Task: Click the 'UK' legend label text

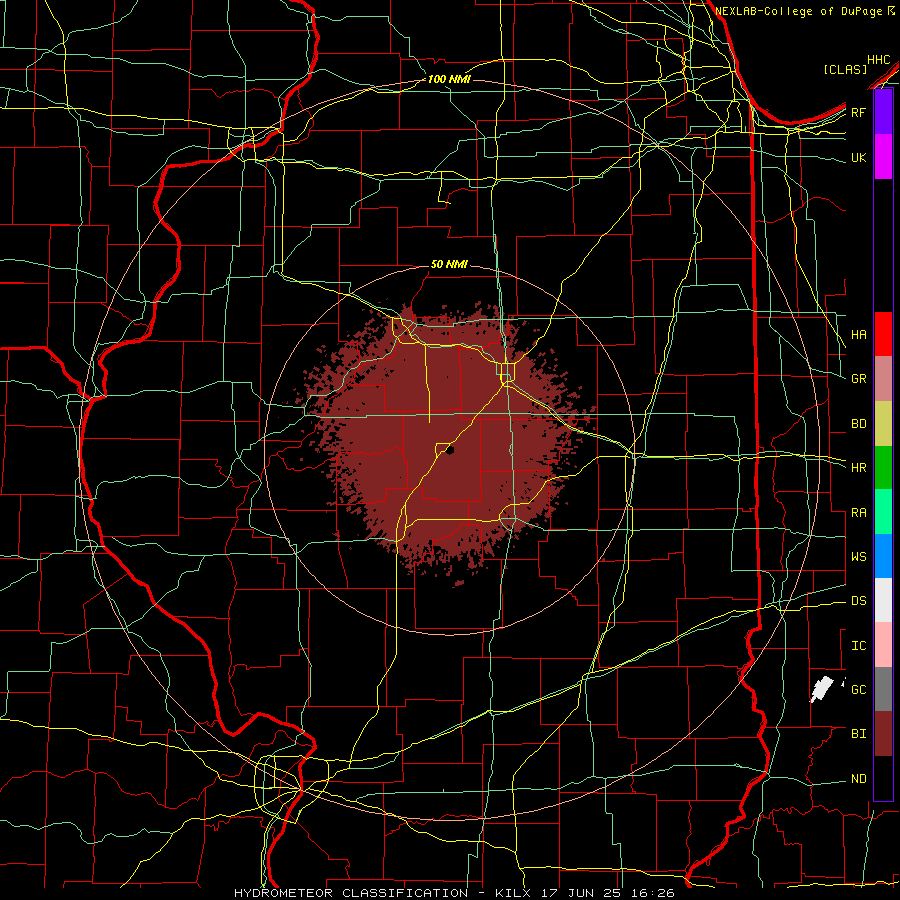Action: coord(859,157)
